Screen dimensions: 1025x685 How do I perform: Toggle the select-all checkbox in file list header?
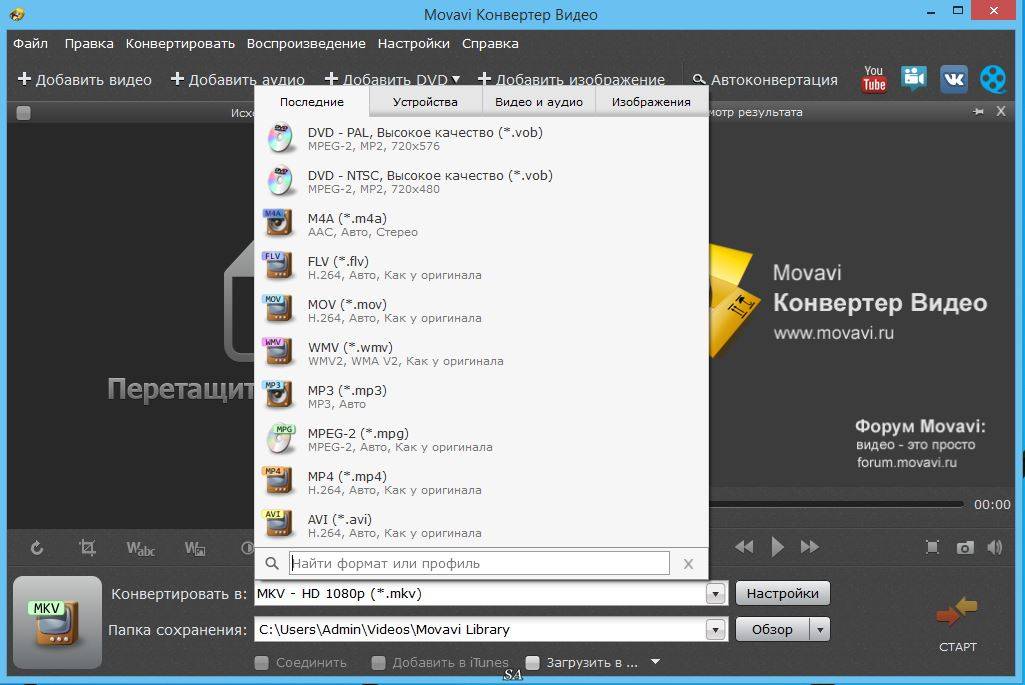[24, 112]
